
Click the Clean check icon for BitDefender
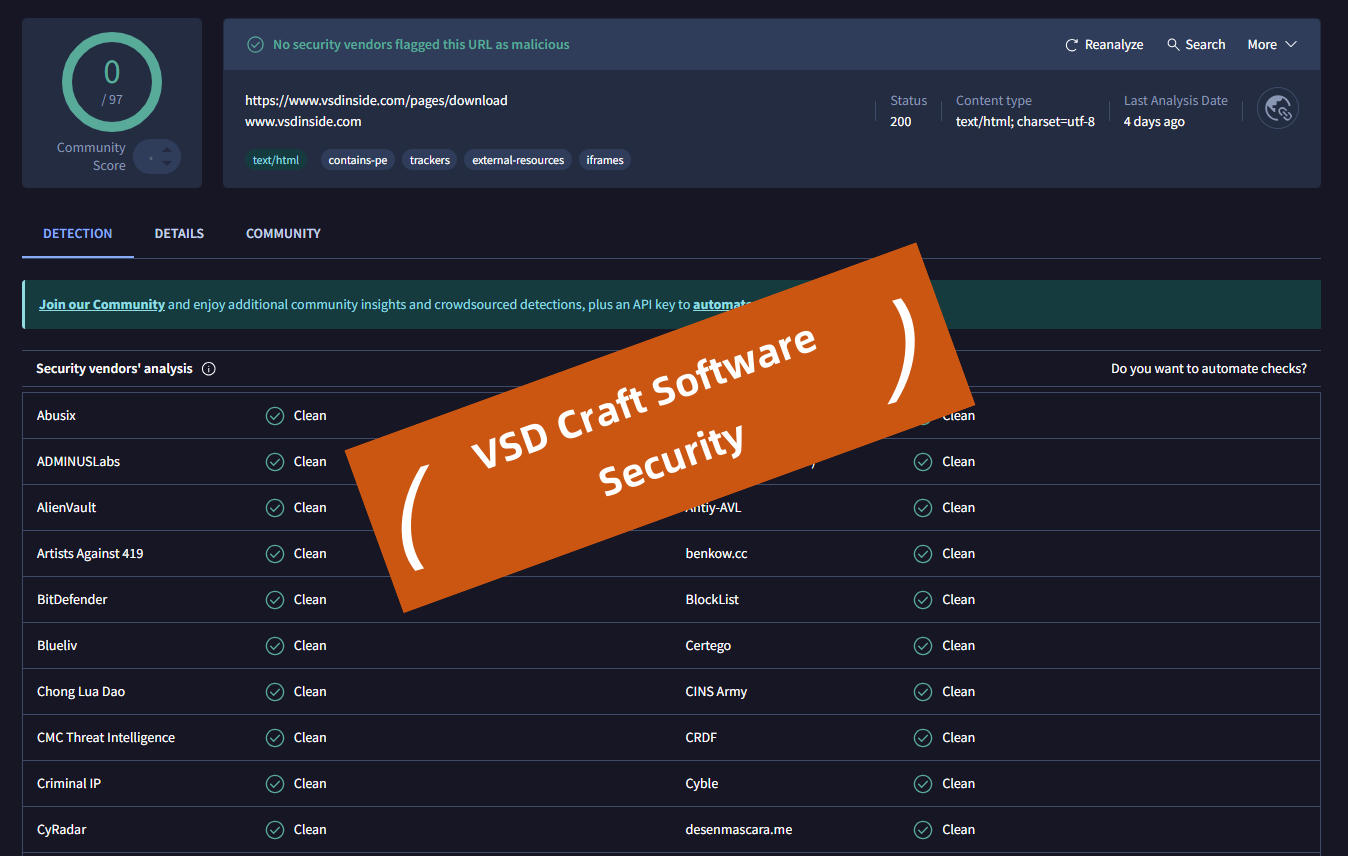275,600
